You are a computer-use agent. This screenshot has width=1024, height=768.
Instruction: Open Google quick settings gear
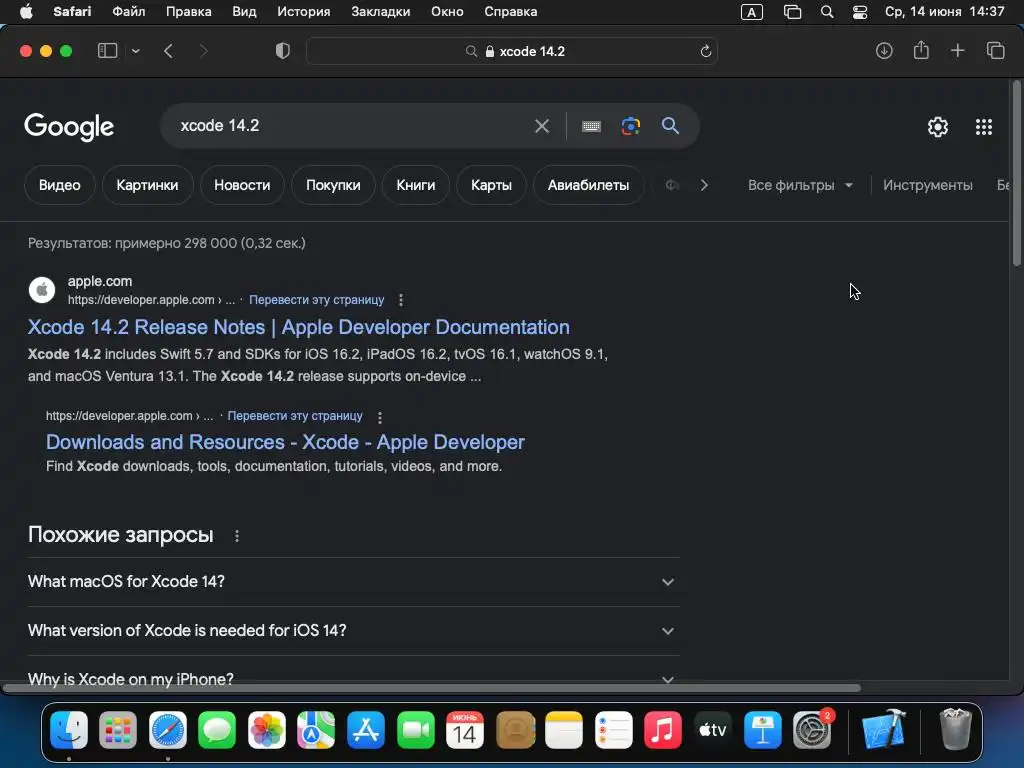938,127
